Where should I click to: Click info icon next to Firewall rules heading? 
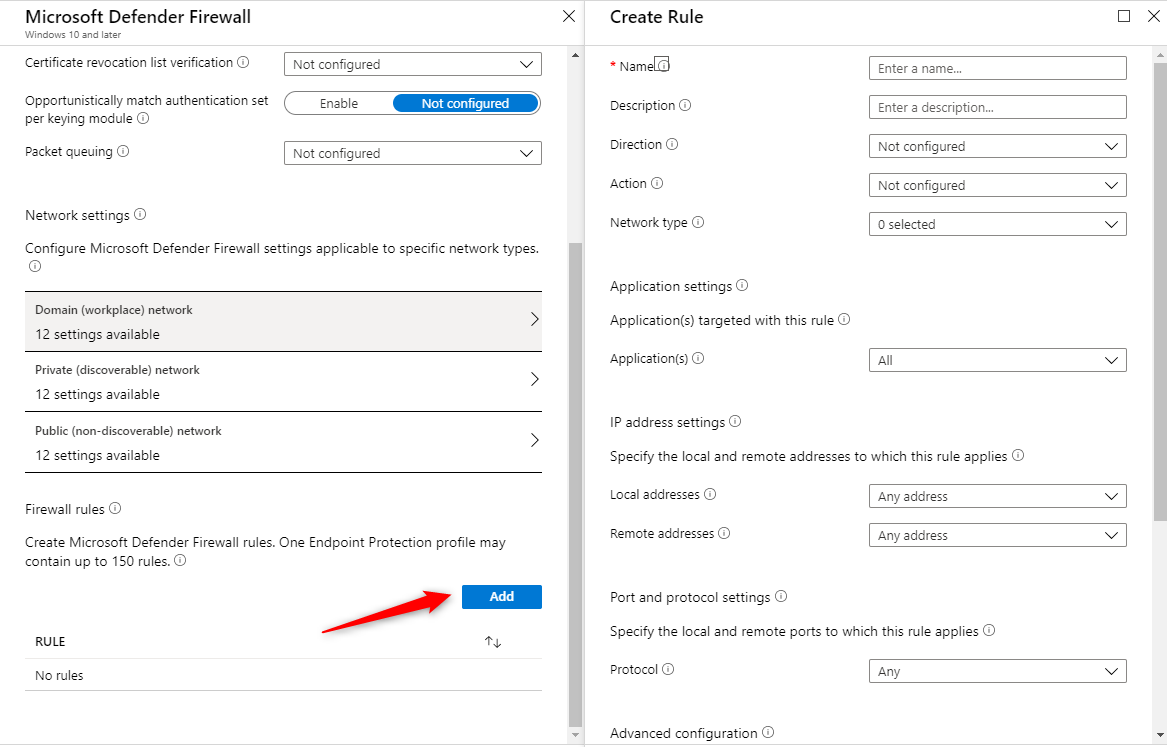[x=115, y=508]
